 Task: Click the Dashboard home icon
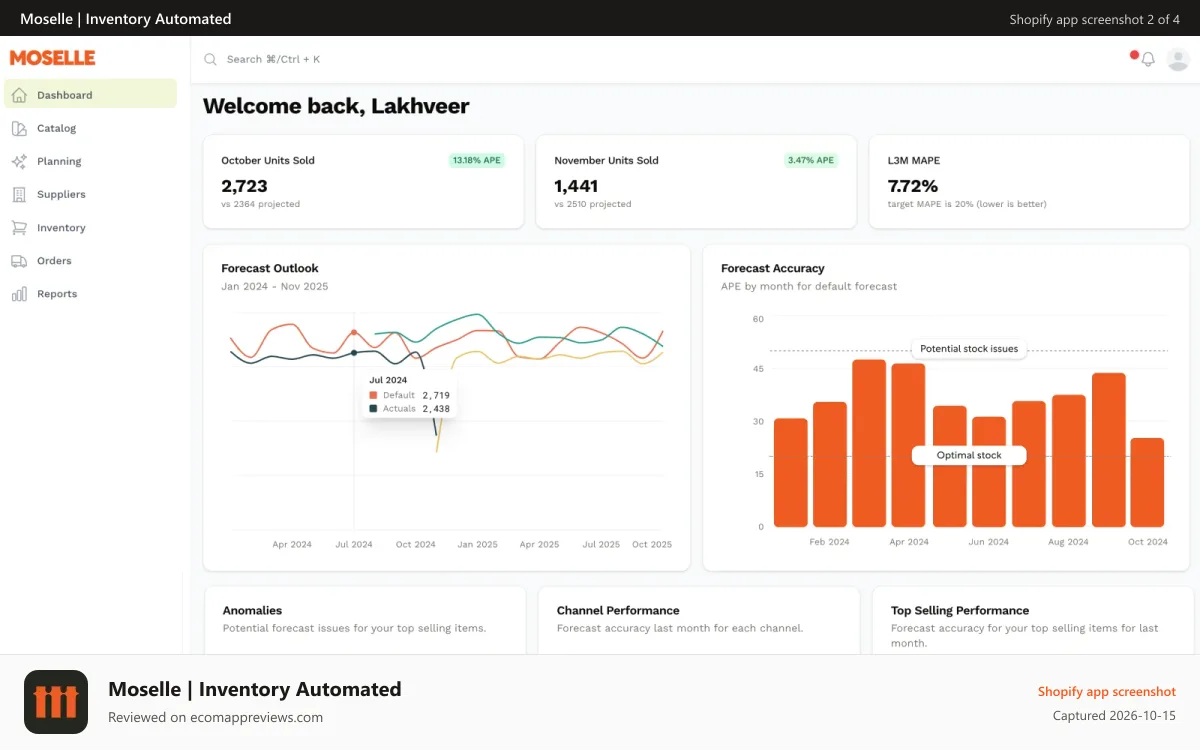19,95
